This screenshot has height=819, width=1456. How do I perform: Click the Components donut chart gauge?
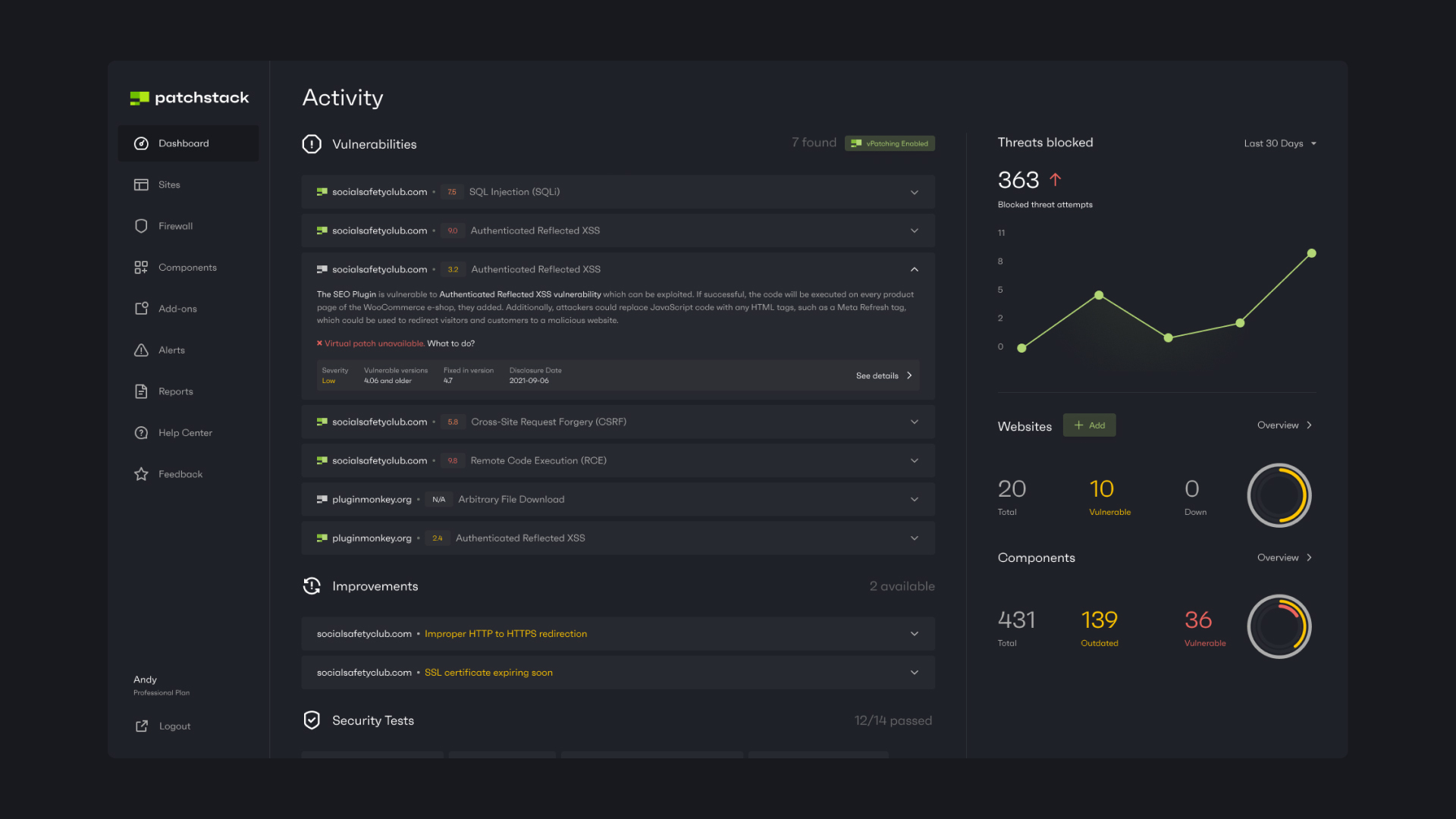pyautogui.click(x=1280, y=625)
